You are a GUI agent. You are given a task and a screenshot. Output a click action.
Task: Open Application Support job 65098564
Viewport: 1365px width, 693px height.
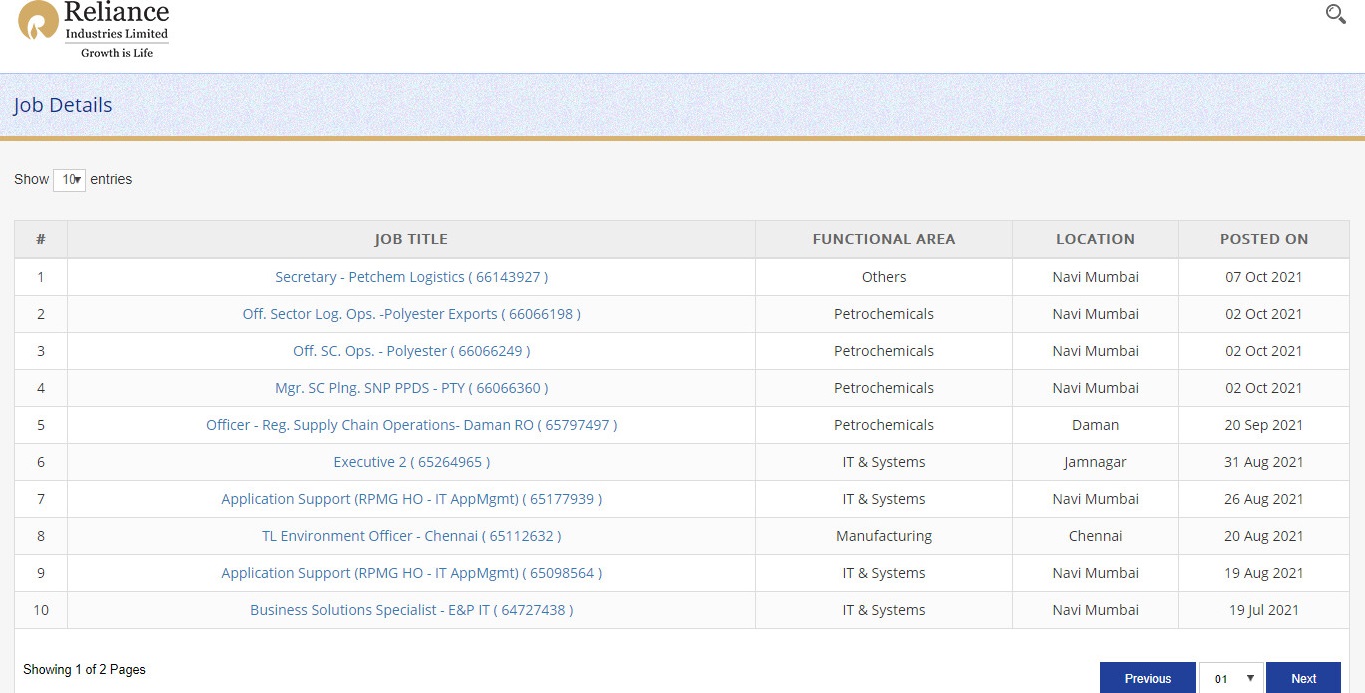(411, 573)
